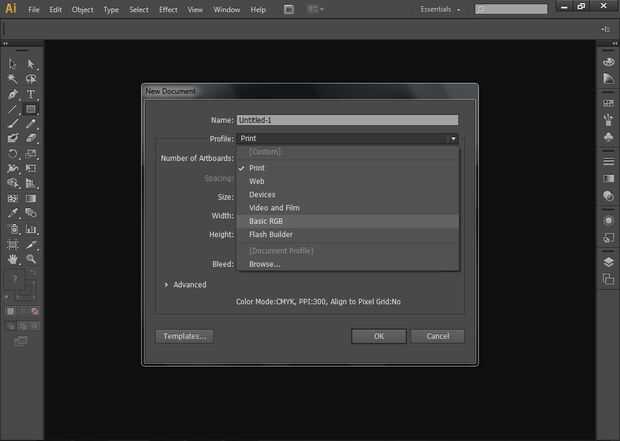Viewport: 620px width, 441px height.
Task: Choose Devices profile from the list
Action: [x=348, y=195]
